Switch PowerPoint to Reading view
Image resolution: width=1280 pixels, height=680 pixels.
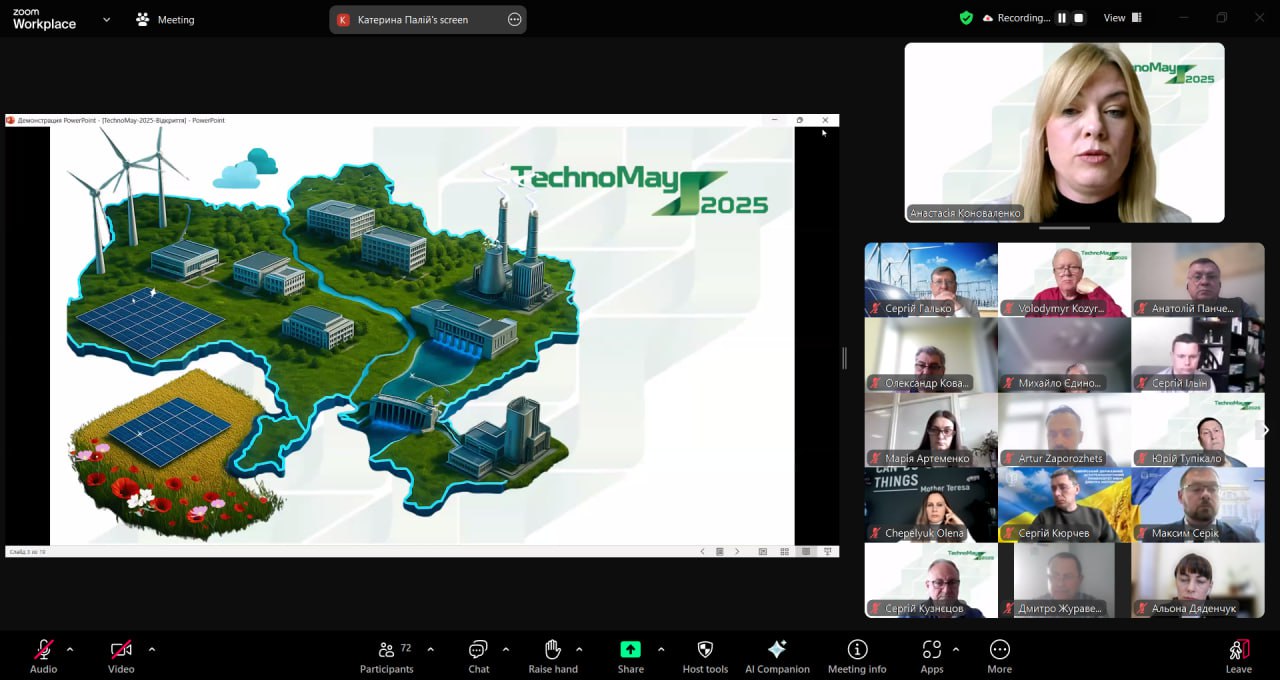click(x=806, y=551)
